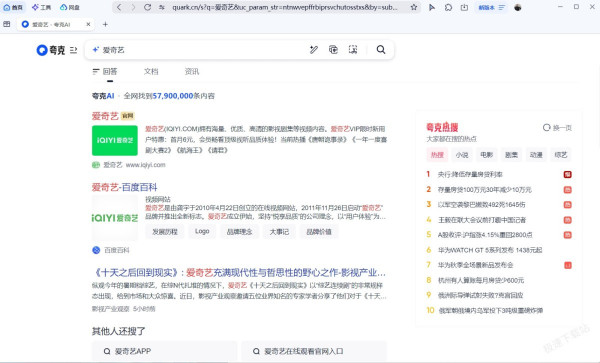Open hot search ranked number 9

pos(480,295)
